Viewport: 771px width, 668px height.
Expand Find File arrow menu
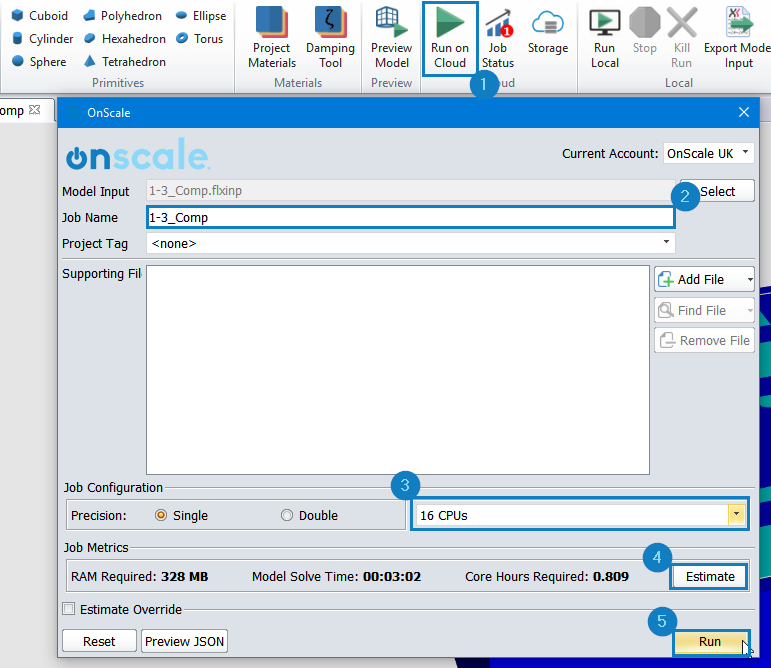(750, 310)
